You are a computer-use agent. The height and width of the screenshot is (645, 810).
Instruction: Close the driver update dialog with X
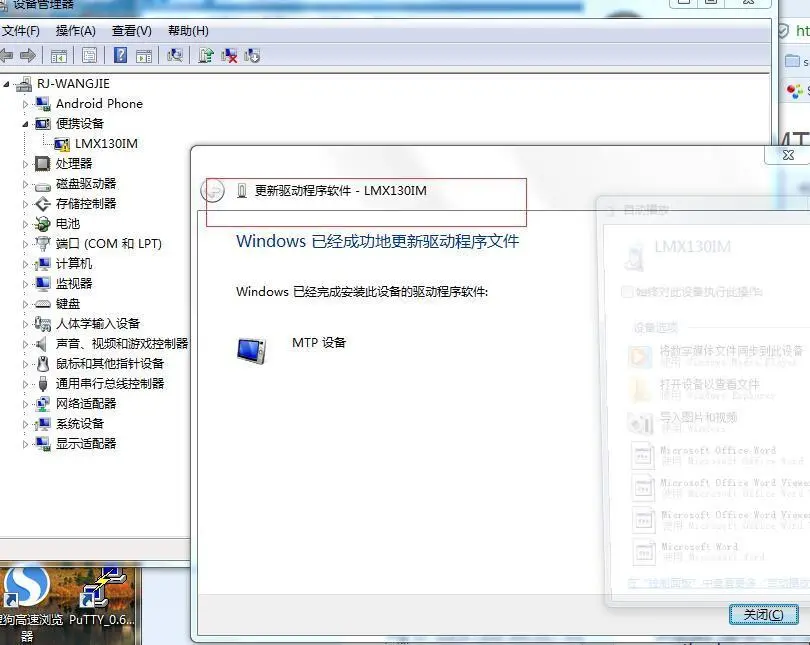pos(788,154)
